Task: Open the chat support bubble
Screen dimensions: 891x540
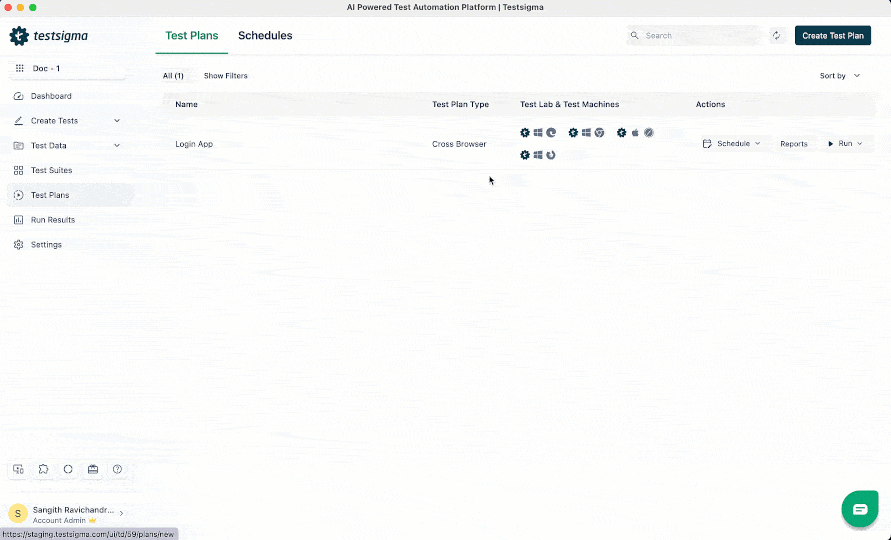Action: coord(859,509)
